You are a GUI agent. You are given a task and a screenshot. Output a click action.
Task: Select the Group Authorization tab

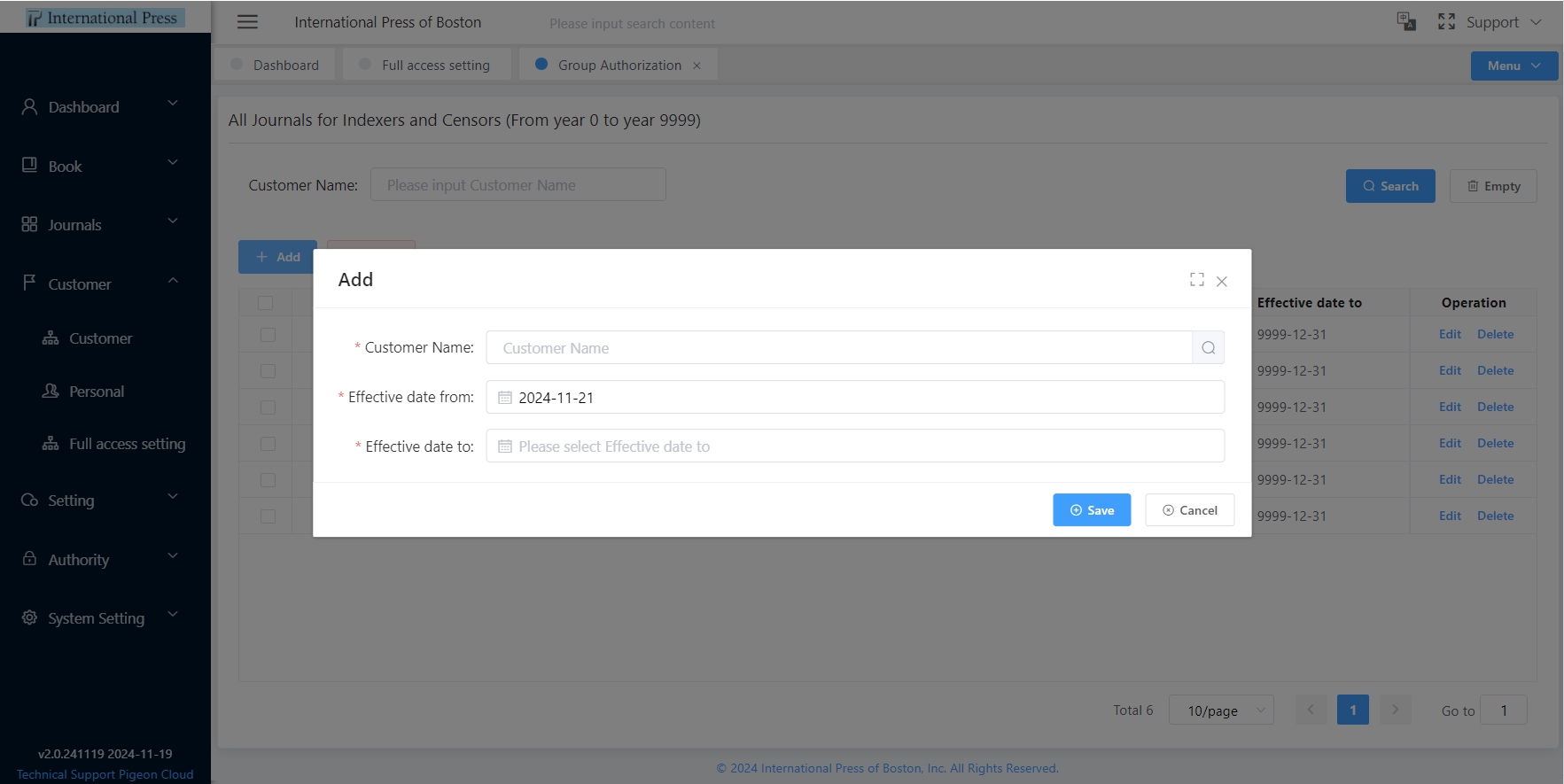coord(619,65)
